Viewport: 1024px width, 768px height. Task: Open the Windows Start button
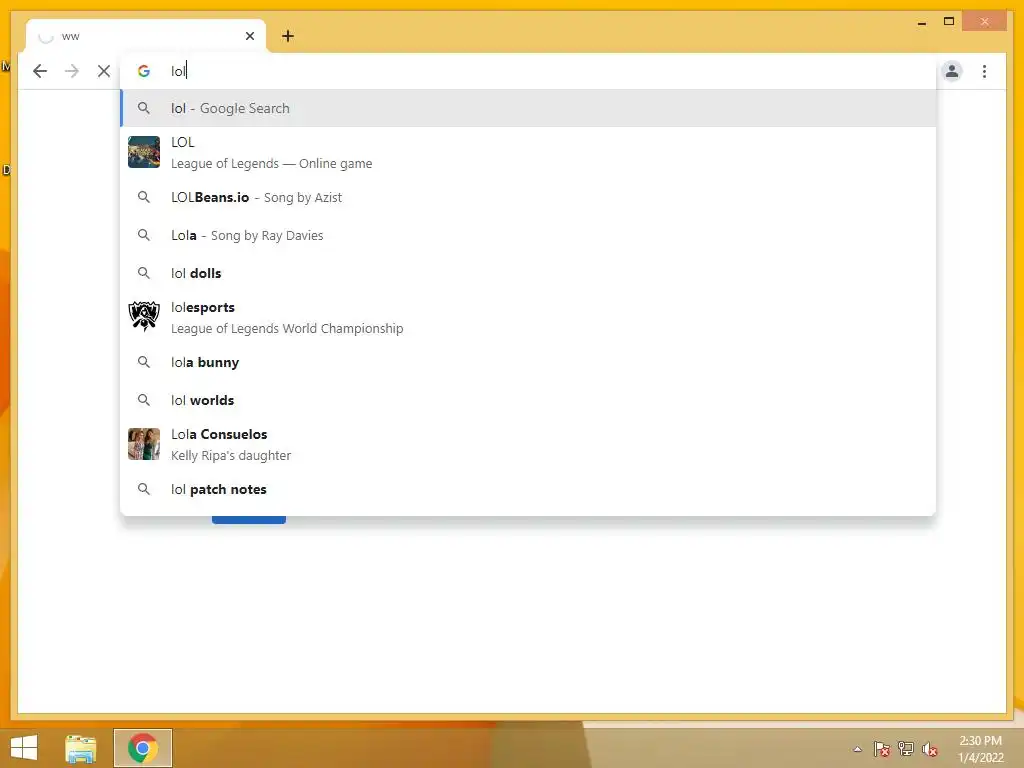pyautogui.click(x=24, y=748)
